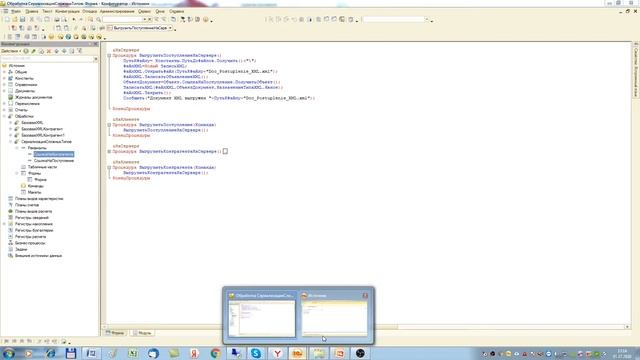Click the Redo arrow toolbar icon
This screenshot has height=360, width=640.
point(81,19)
